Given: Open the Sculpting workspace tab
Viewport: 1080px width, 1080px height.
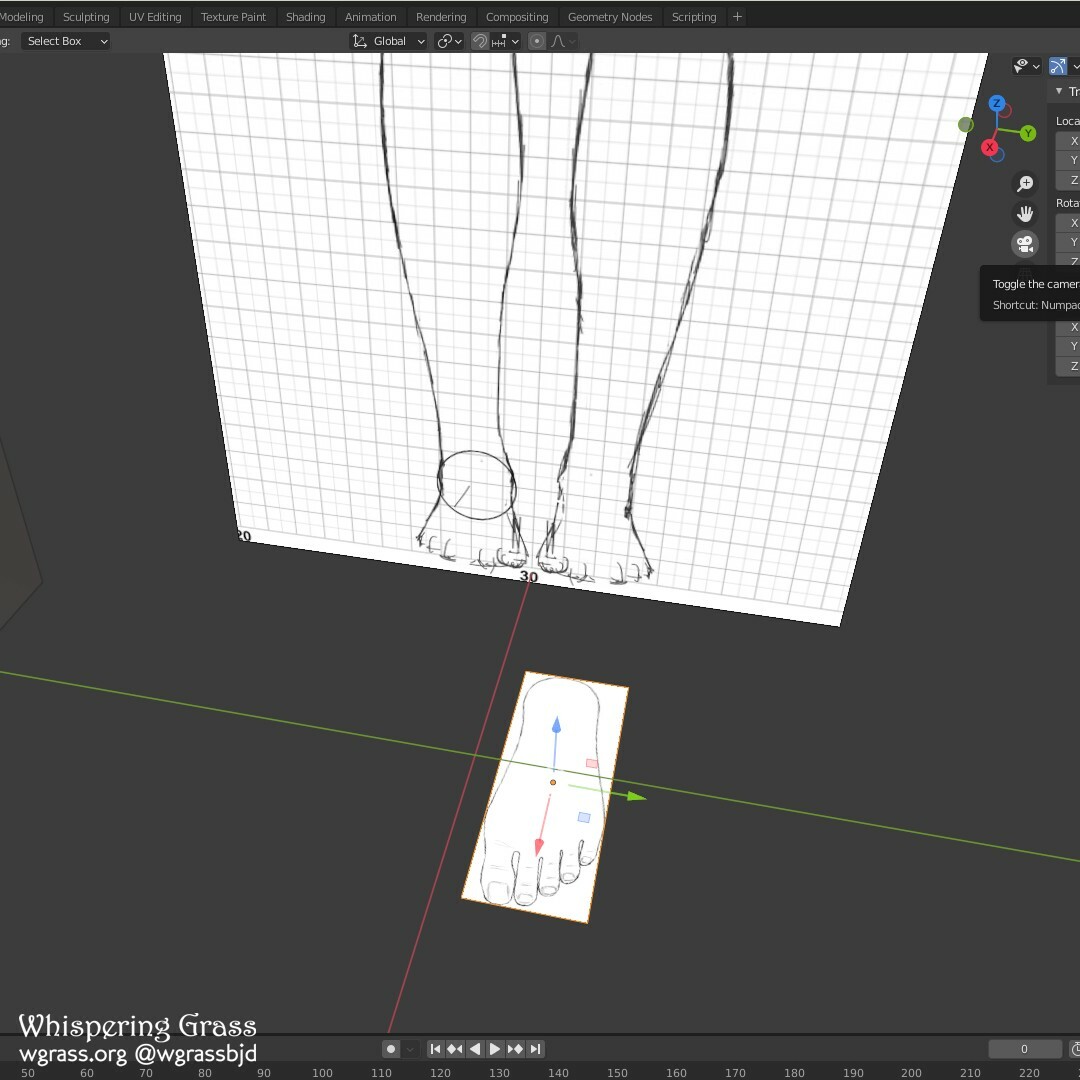Looking at the screenshot, I should (x=86, y=17).
